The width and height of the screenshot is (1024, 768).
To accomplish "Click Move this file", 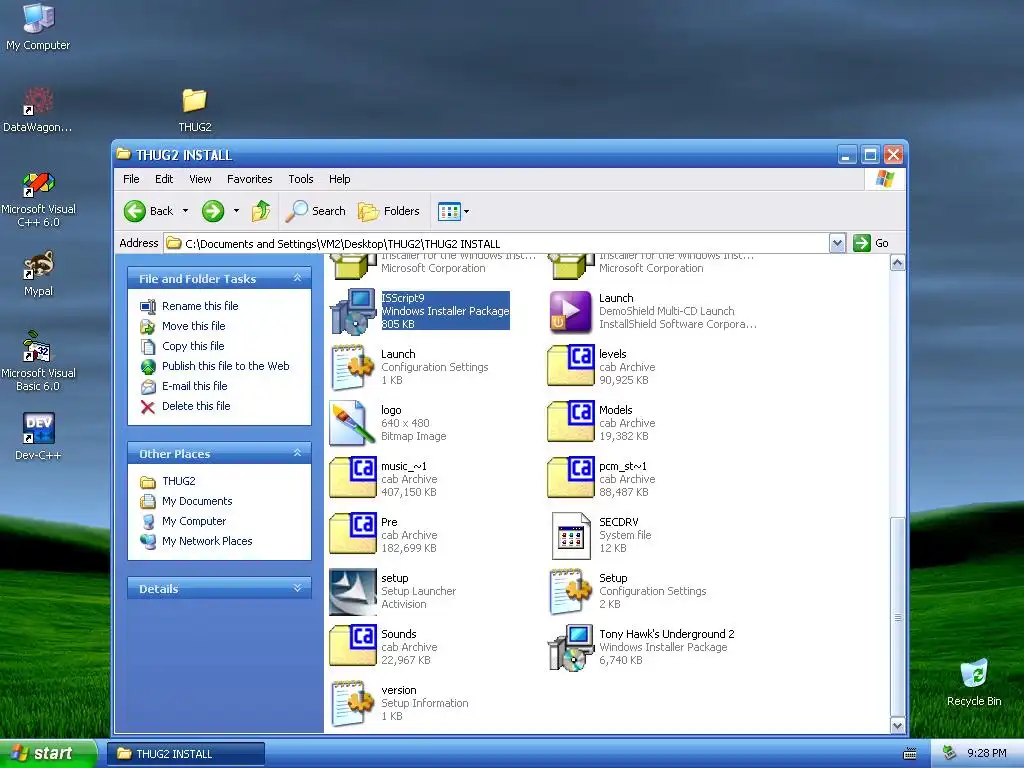I will [x=193, y=326].
